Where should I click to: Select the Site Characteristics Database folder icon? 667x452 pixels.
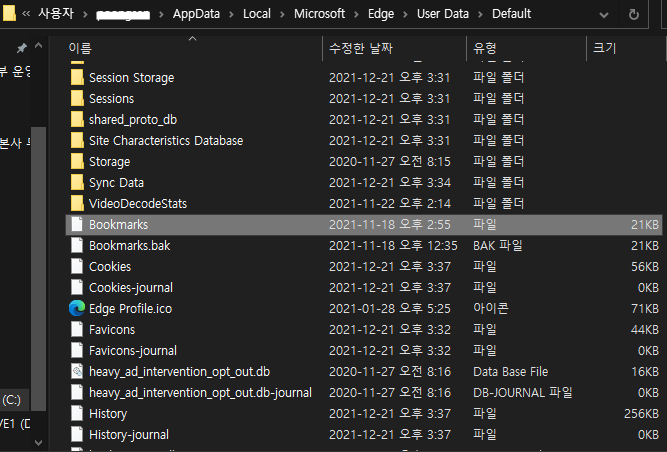coord(77,141)
